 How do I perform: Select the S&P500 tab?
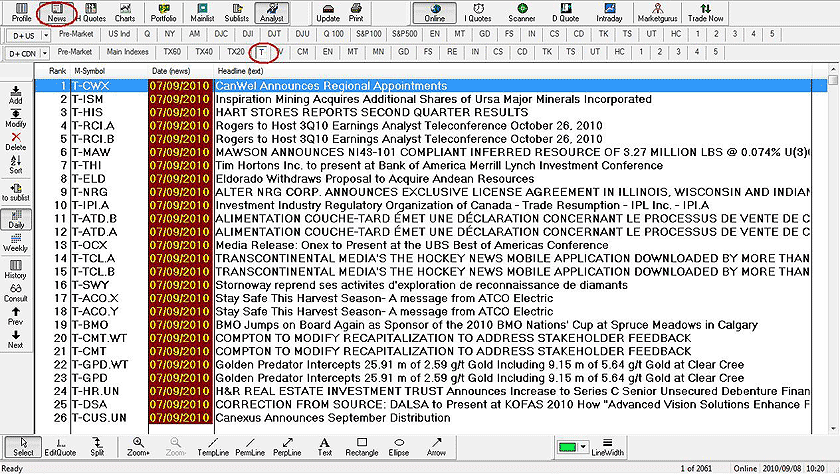point(404,34)
